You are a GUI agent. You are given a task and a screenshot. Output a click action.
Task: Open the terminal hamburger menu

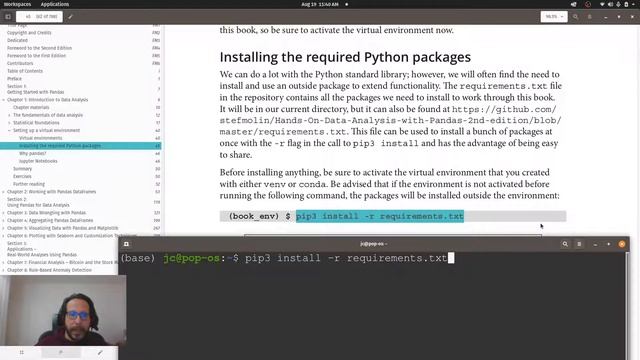(x=579, y=244)
